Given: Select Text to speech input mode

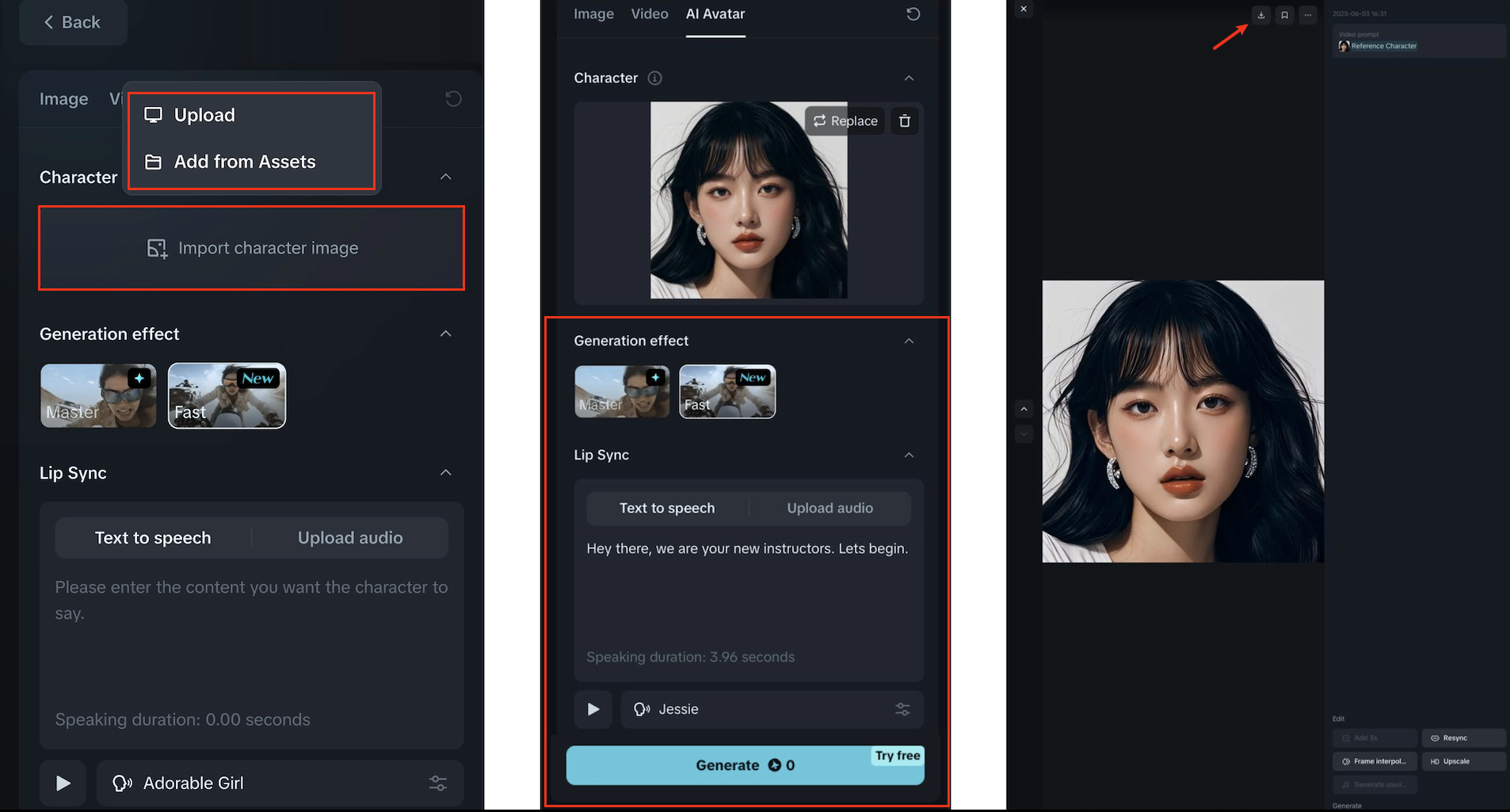Looking at the screenshot, I should 666,508.
